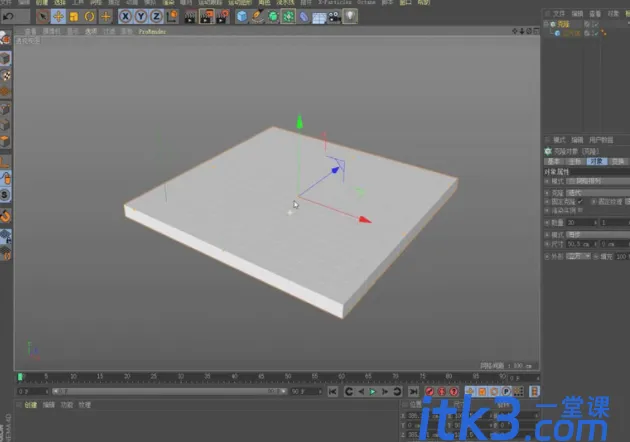Click the red Record Active Objects button
630x442 pixels.
(x=430, y=391)
